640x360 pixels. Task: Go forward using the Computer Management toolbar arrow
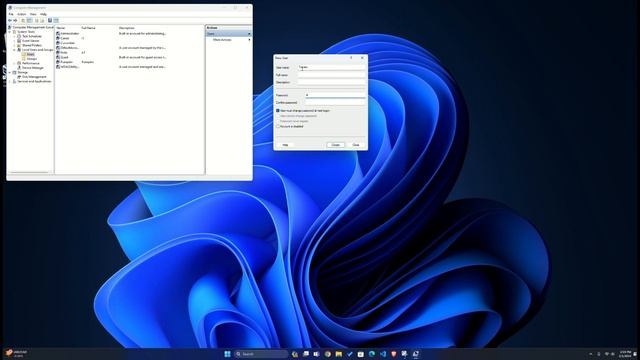[16, 20]
